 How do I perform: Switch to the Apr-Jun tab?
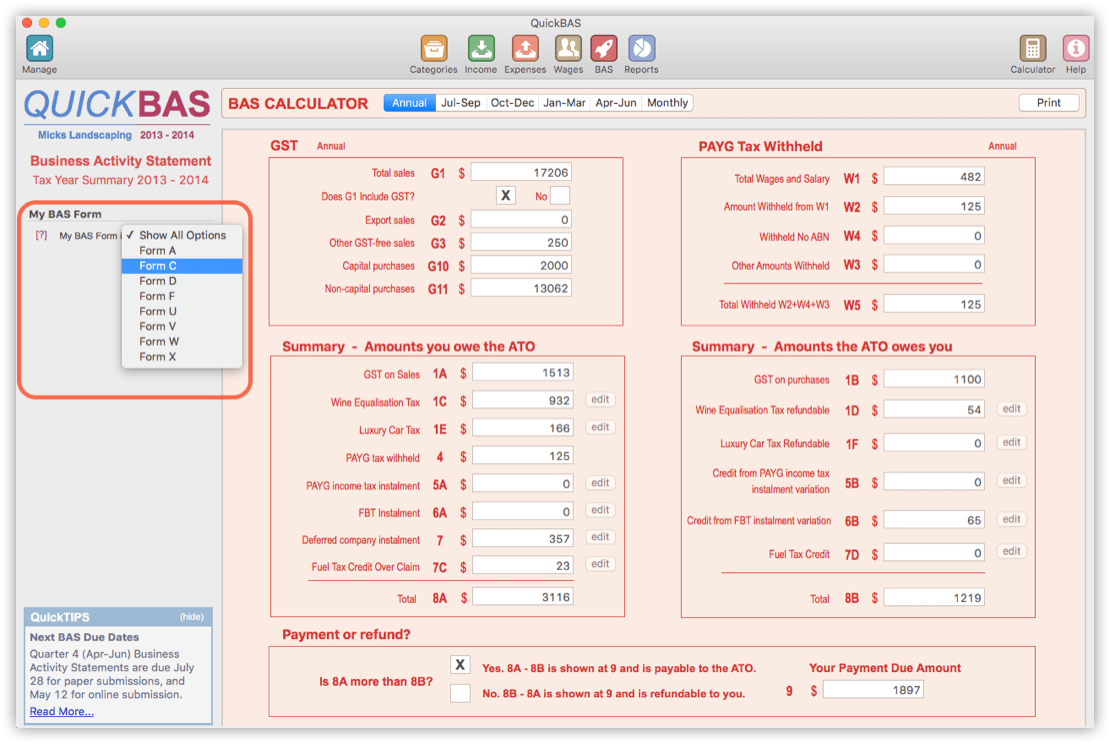[616, 103]
